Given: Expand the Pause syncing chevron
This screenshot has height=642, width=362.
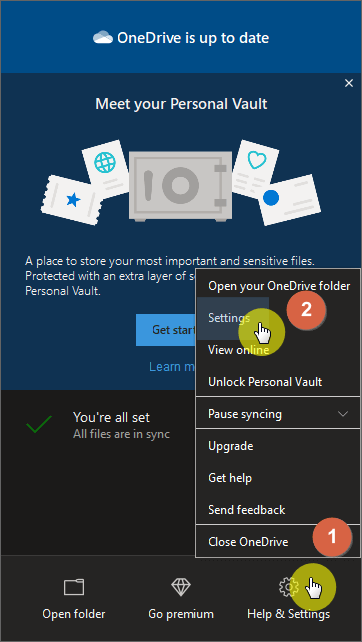Looking at the screenshot, I should tap(343, 414).
